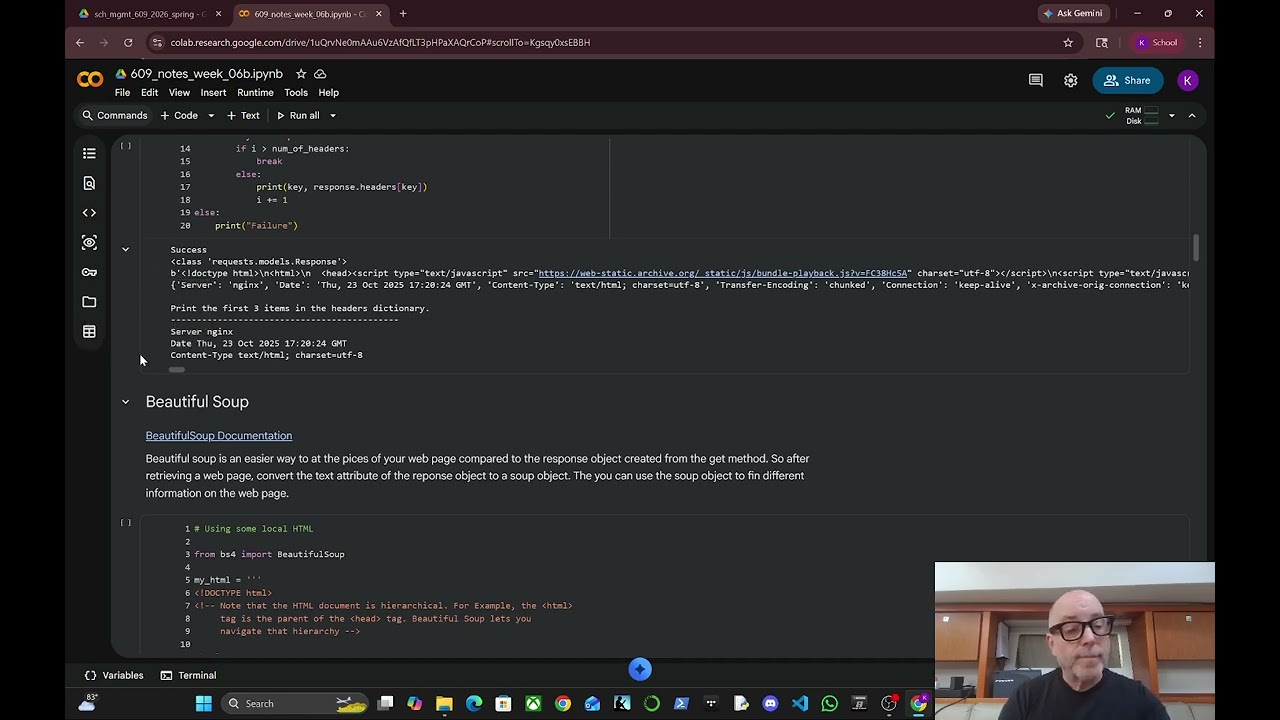
Task: Open the Edit menu
Action: pyautogui.click(x=149, y=92)
